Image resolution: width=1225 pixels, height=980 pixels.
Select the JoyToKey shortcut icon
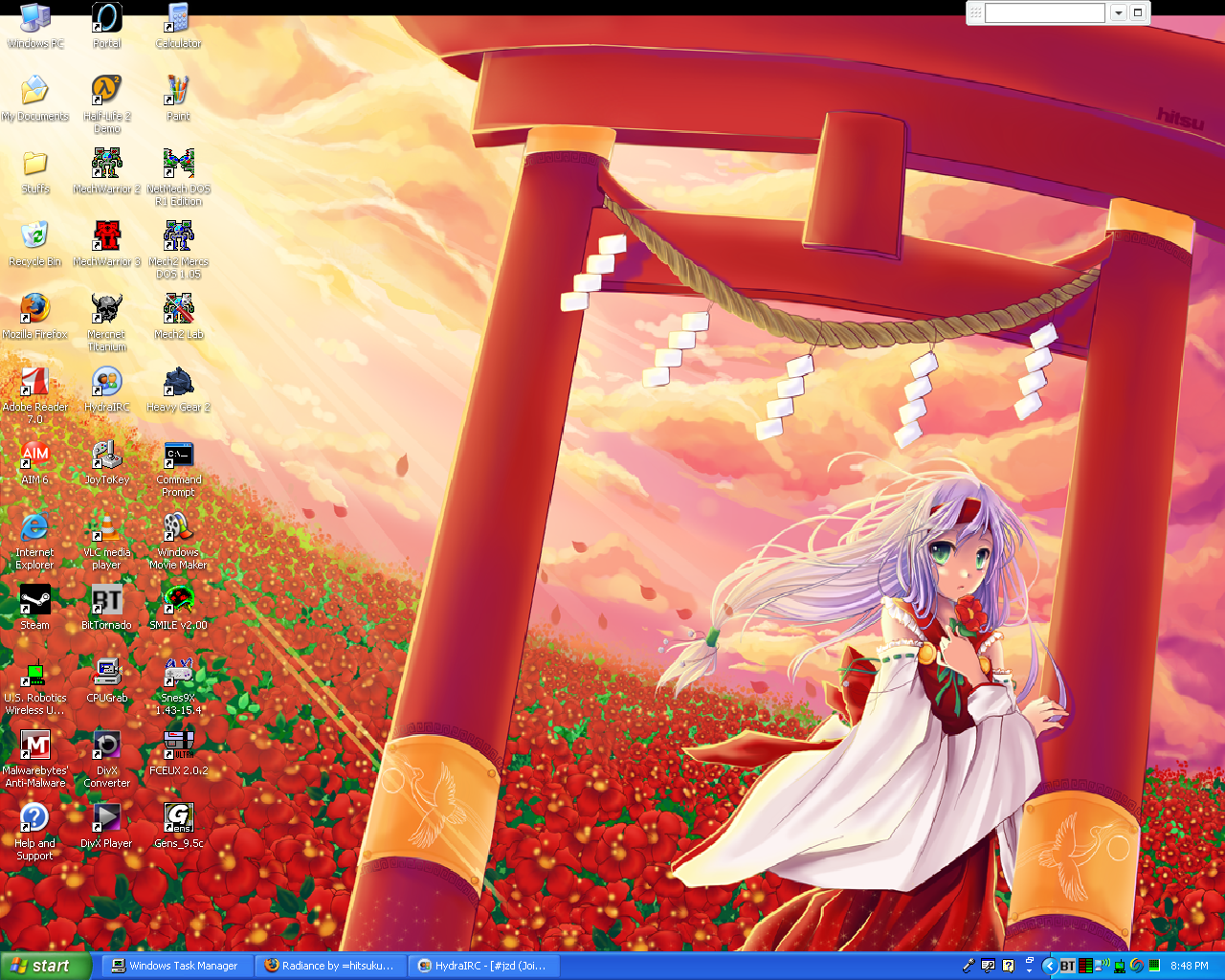tap(107, 462)
